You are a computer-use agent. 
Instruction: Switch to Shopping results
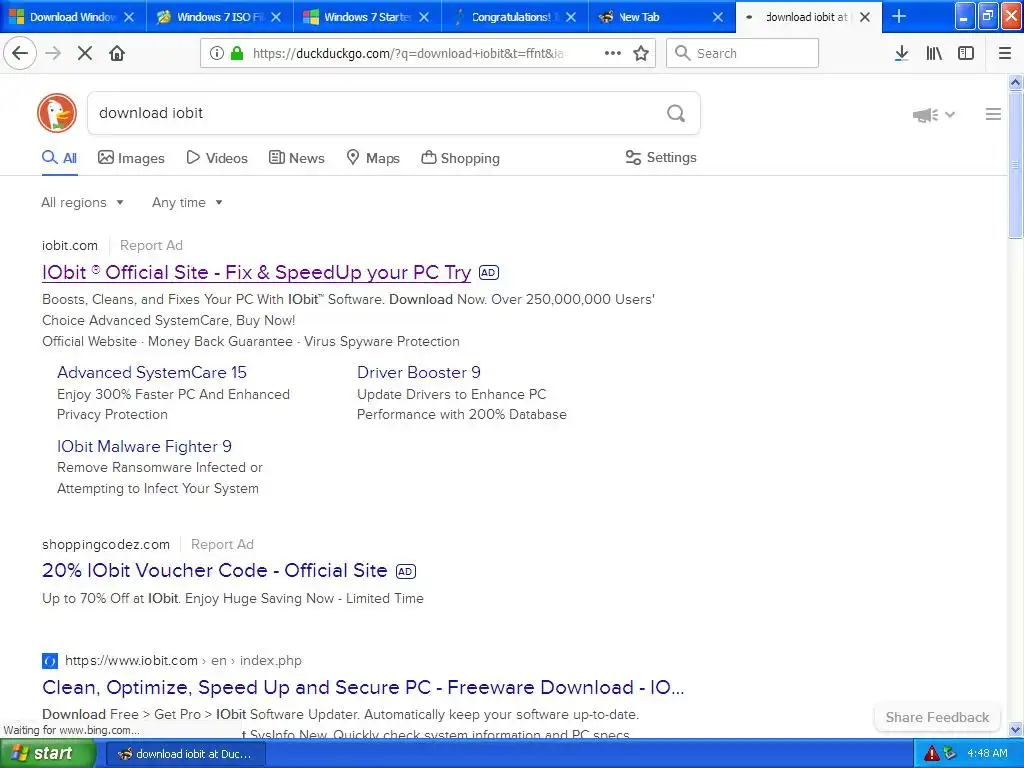click(460, 158)
